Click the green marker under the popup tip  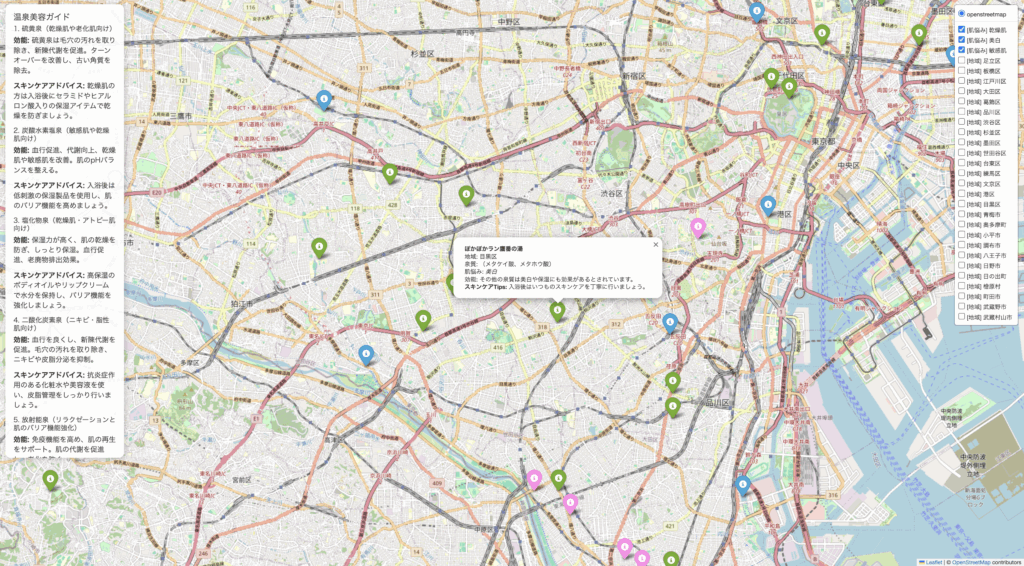tap(557, 311)
